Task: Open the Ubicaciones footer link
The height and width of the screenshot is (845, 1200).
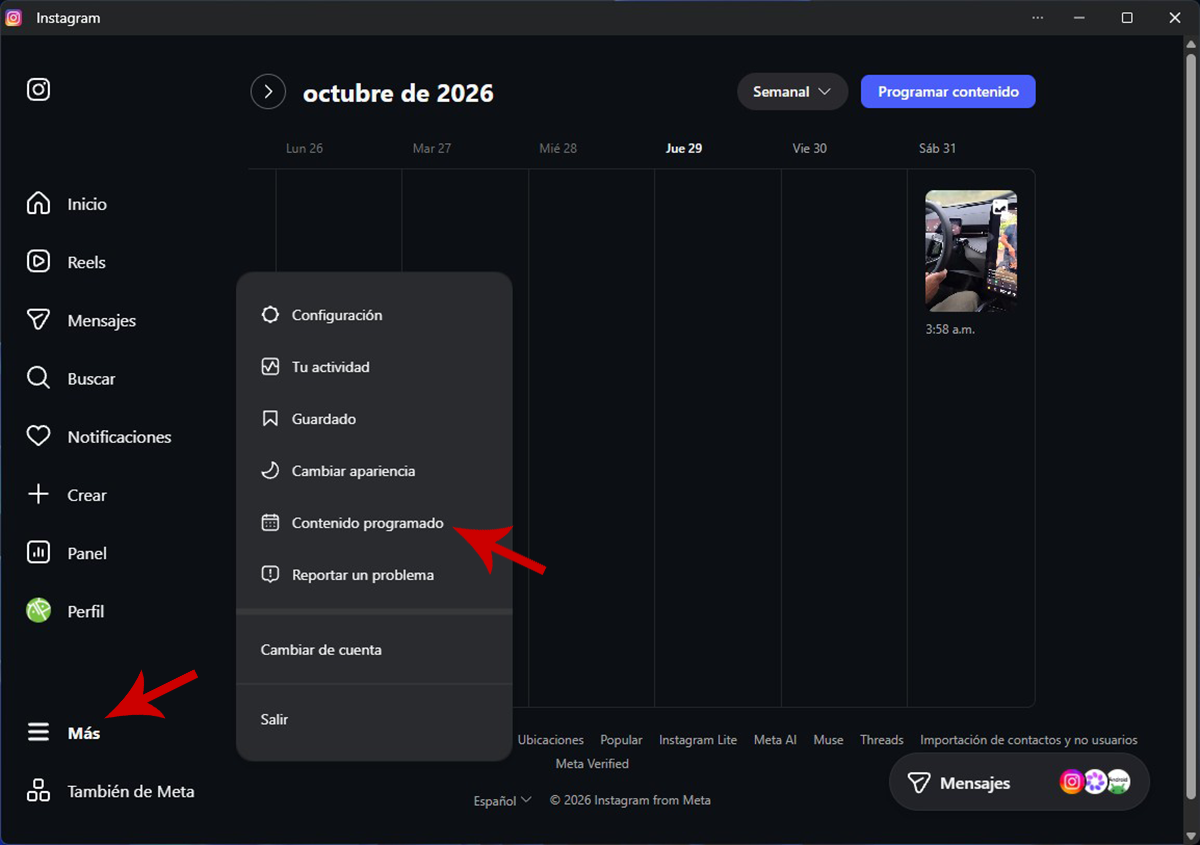Action: click(x=551, y=740)
